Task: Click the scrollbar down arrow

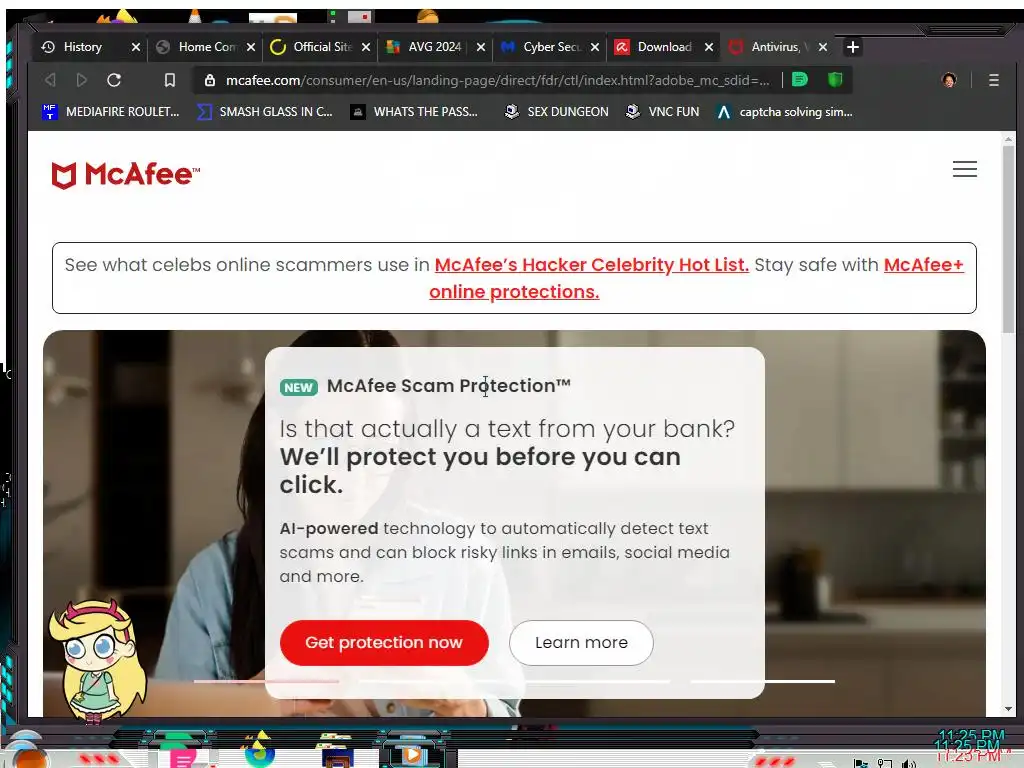Action: tap(1008, 709)
